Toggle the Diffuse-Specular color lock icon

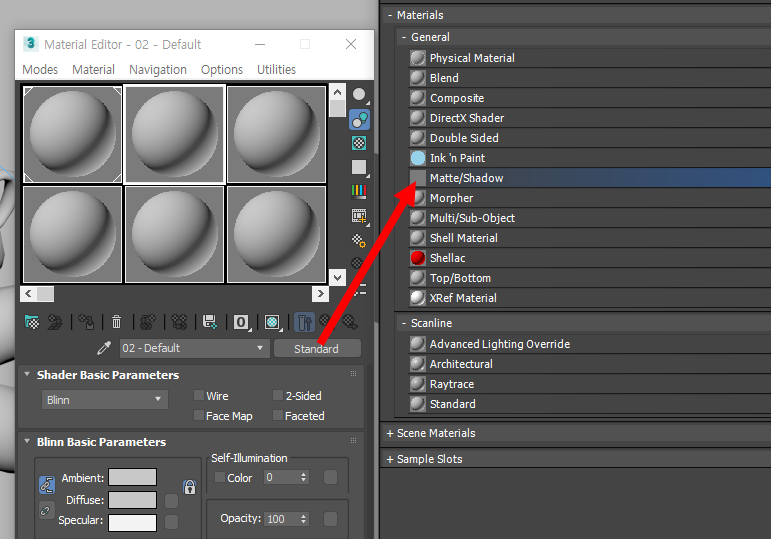[45, 510]
